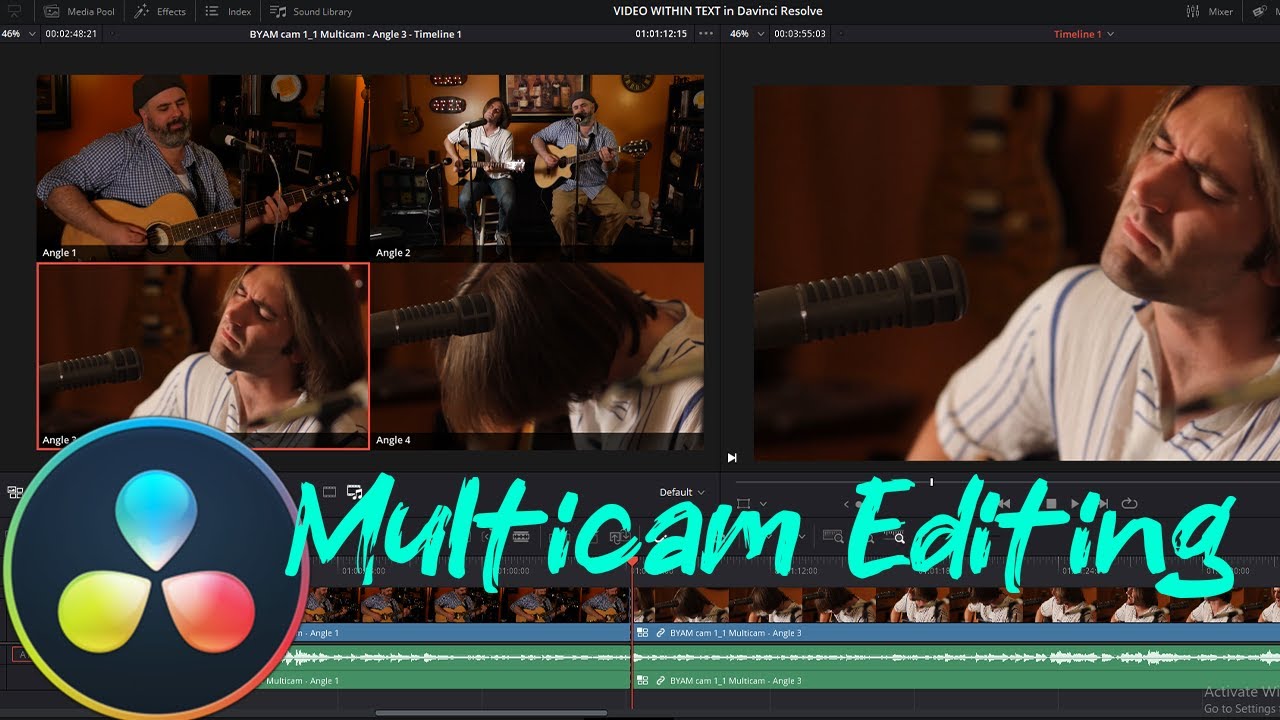Click the link icon on Angle 3 audio clip

pos(660,681)
